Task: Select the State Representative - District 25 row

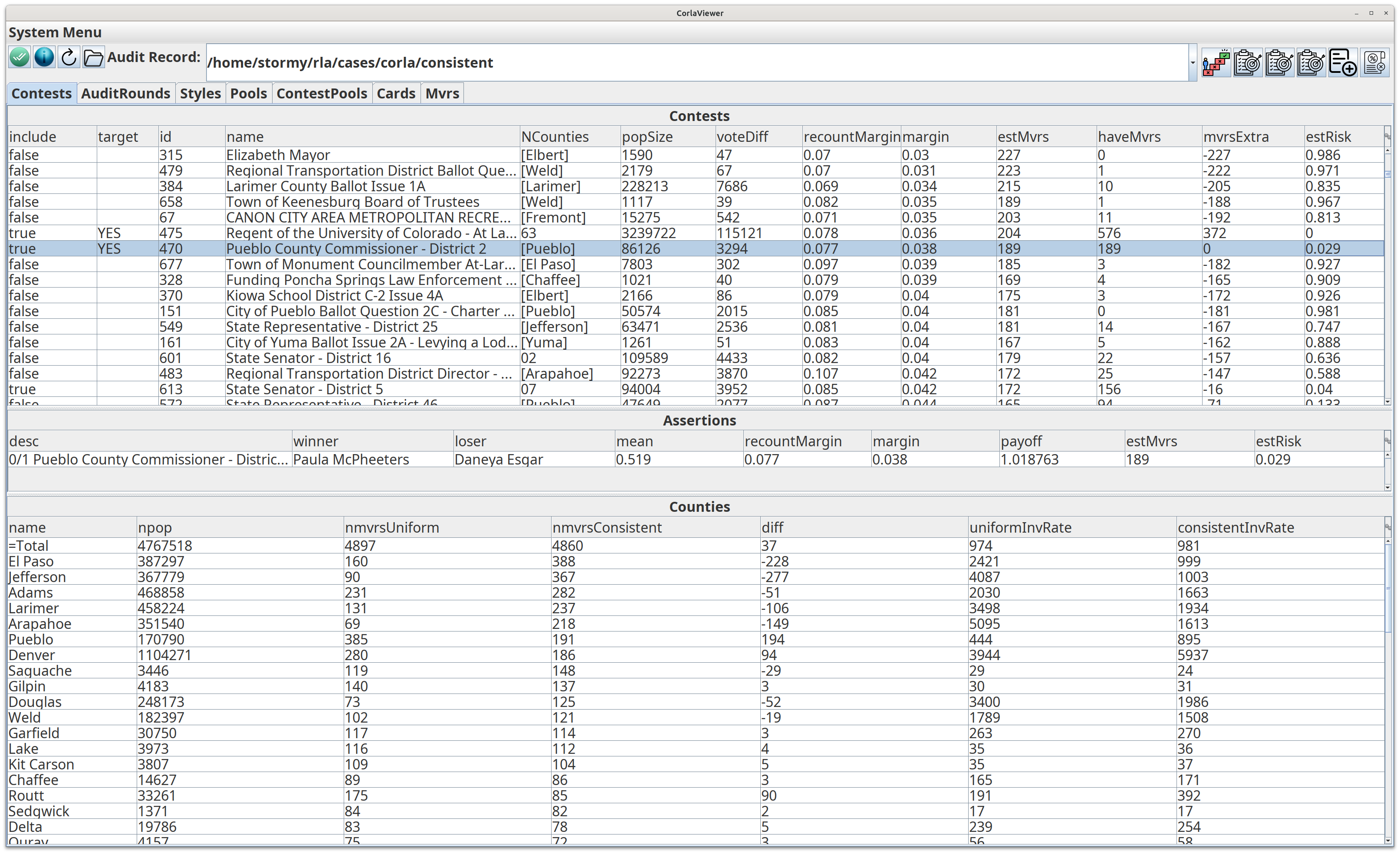Action: click(x=696, y=327)
